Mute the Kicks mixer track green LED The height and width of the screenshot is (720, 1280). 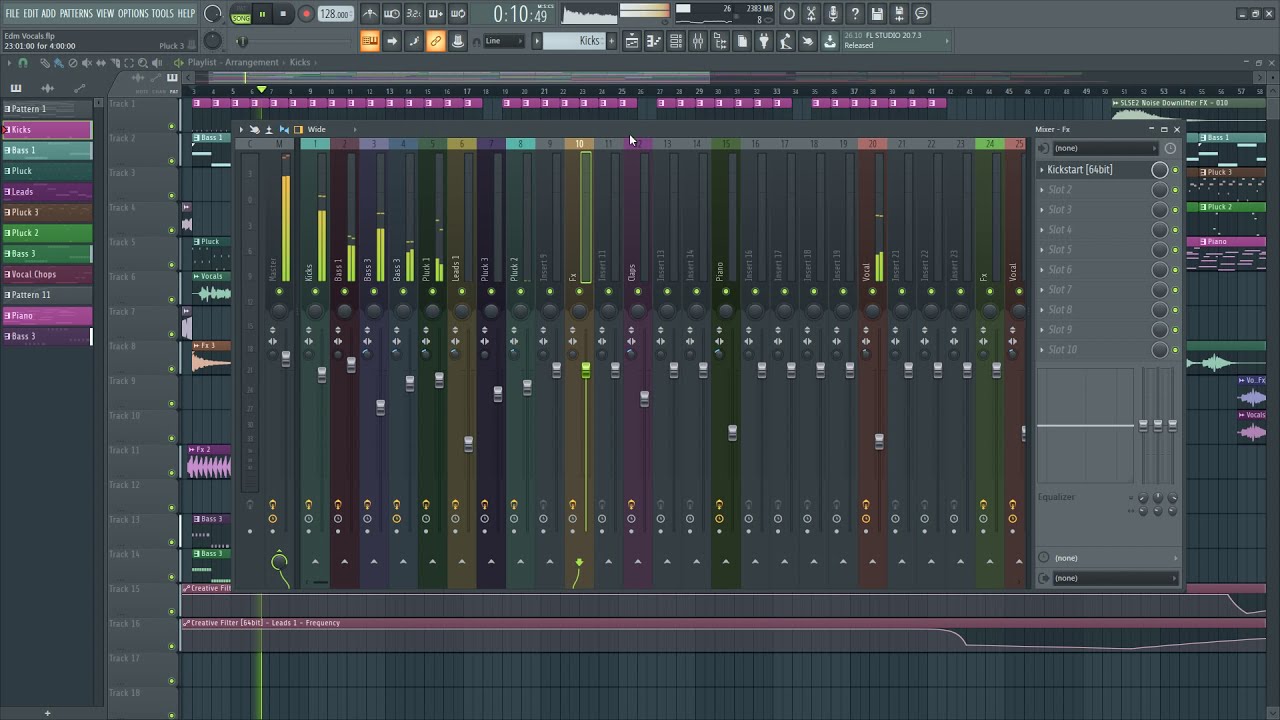[315, 292]
